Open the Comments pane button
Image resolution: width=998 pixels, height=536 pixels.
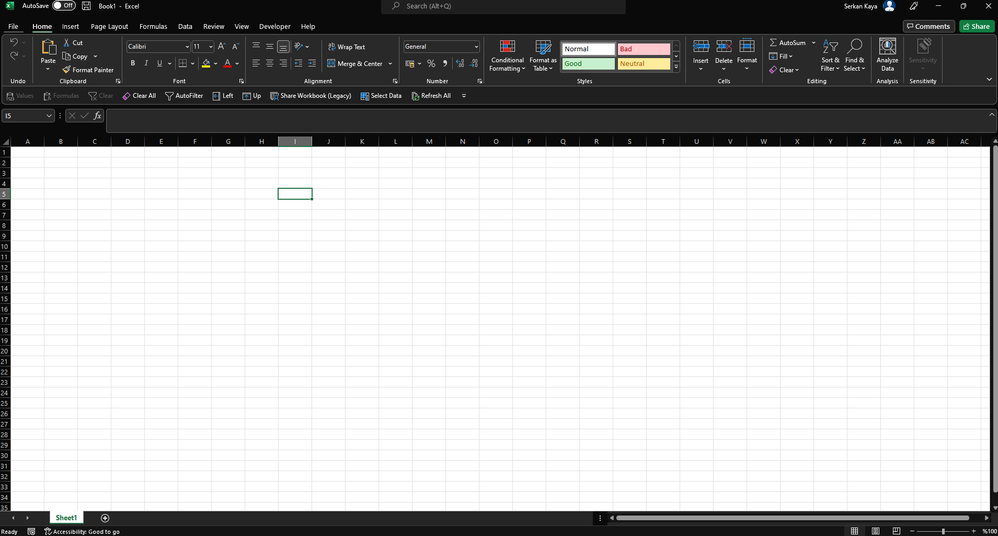pos(929,26)
